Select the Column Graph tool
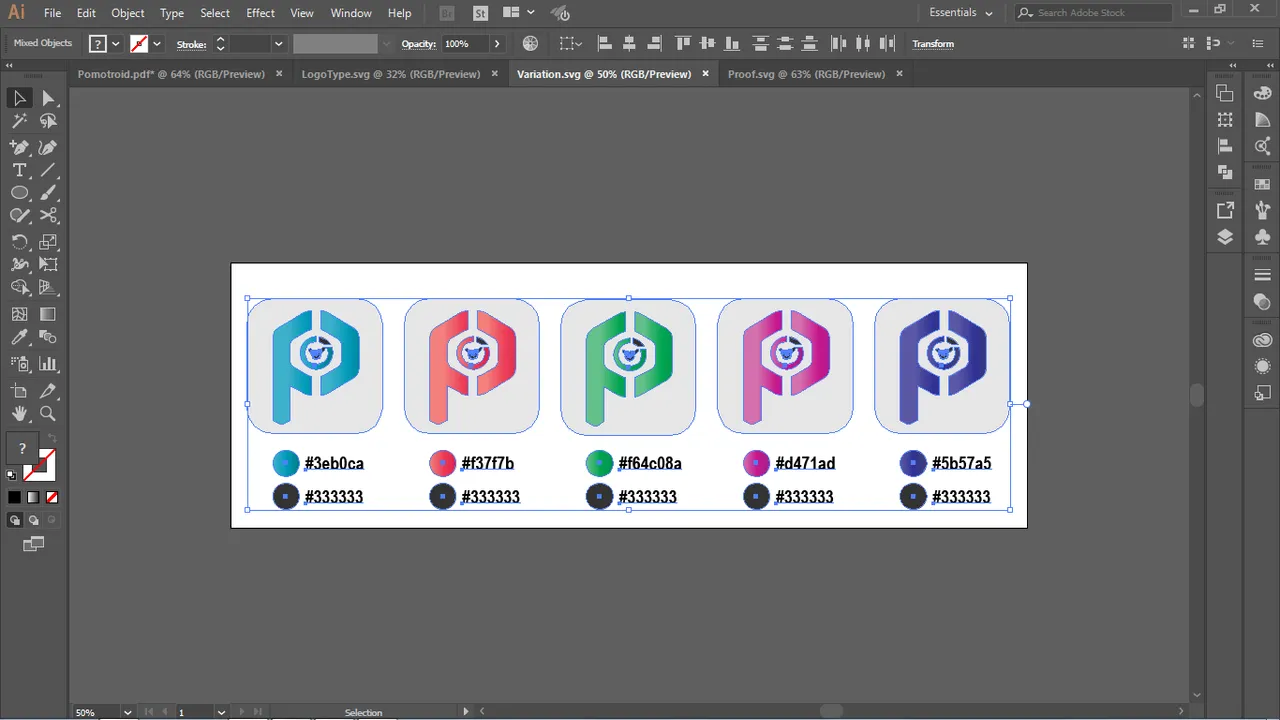 pyautogui.click(x=48, y=364)
